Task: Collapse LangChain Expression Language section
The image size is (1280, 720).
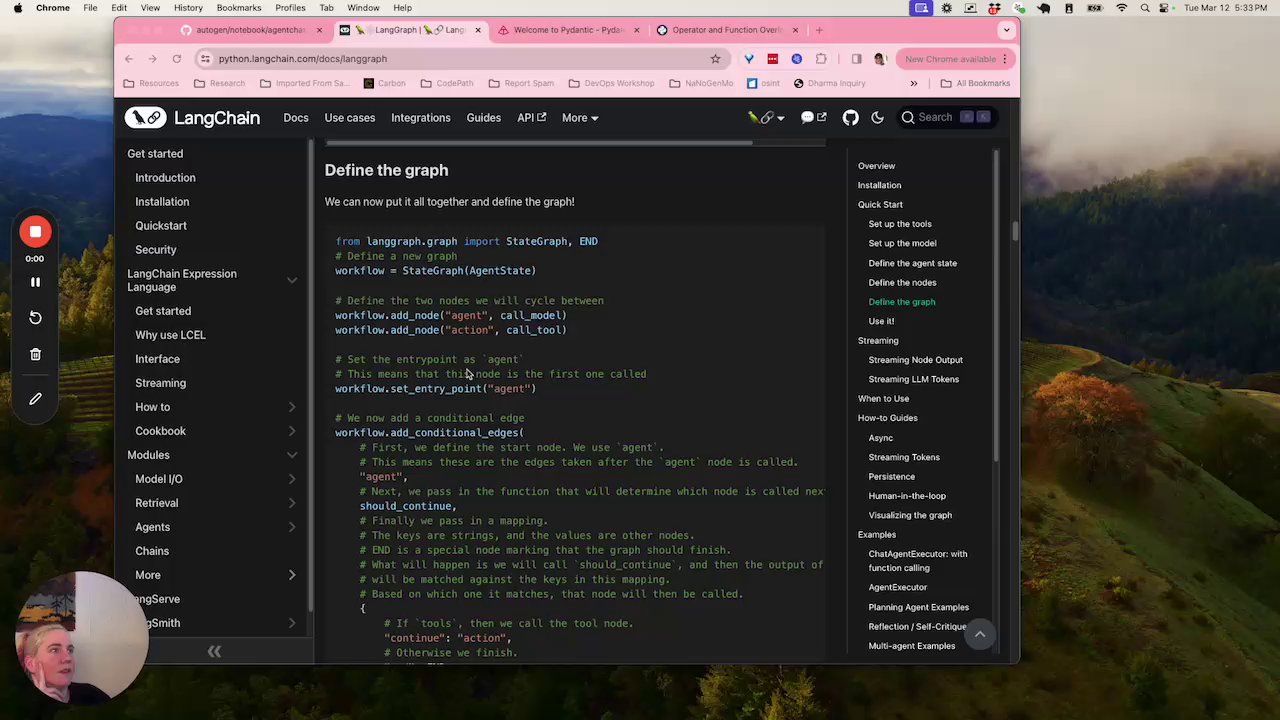Action: click(292, 280)
